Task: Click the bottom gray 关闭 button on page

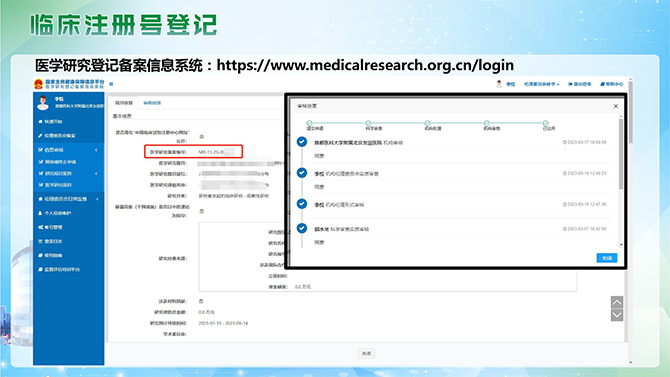Action: [366, 353]
